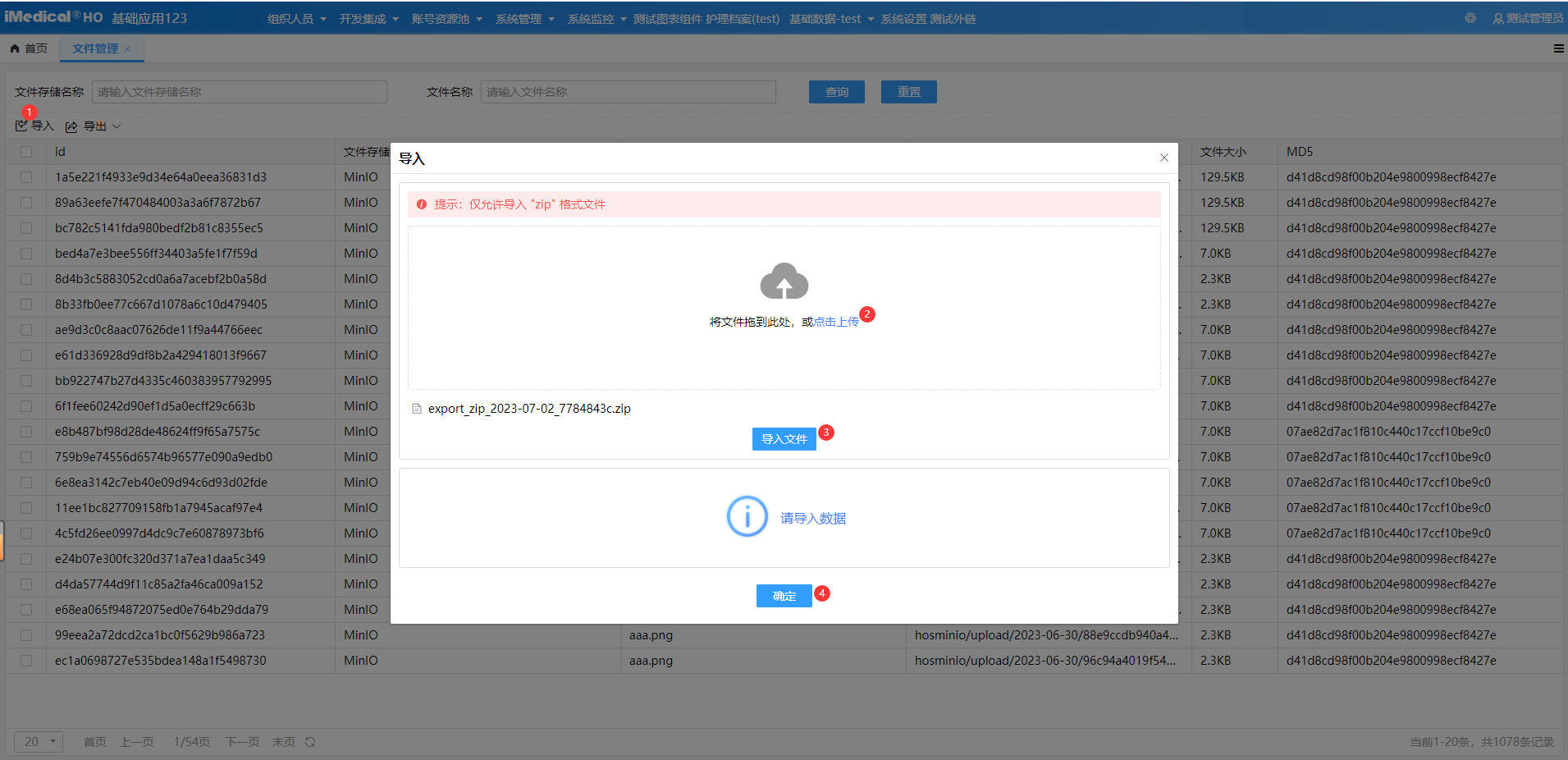Check the row 89a63eefe7f470484003a3a6f7872b67
Viewport: 1568px width, 760px height.
click(x=26, y=203)
